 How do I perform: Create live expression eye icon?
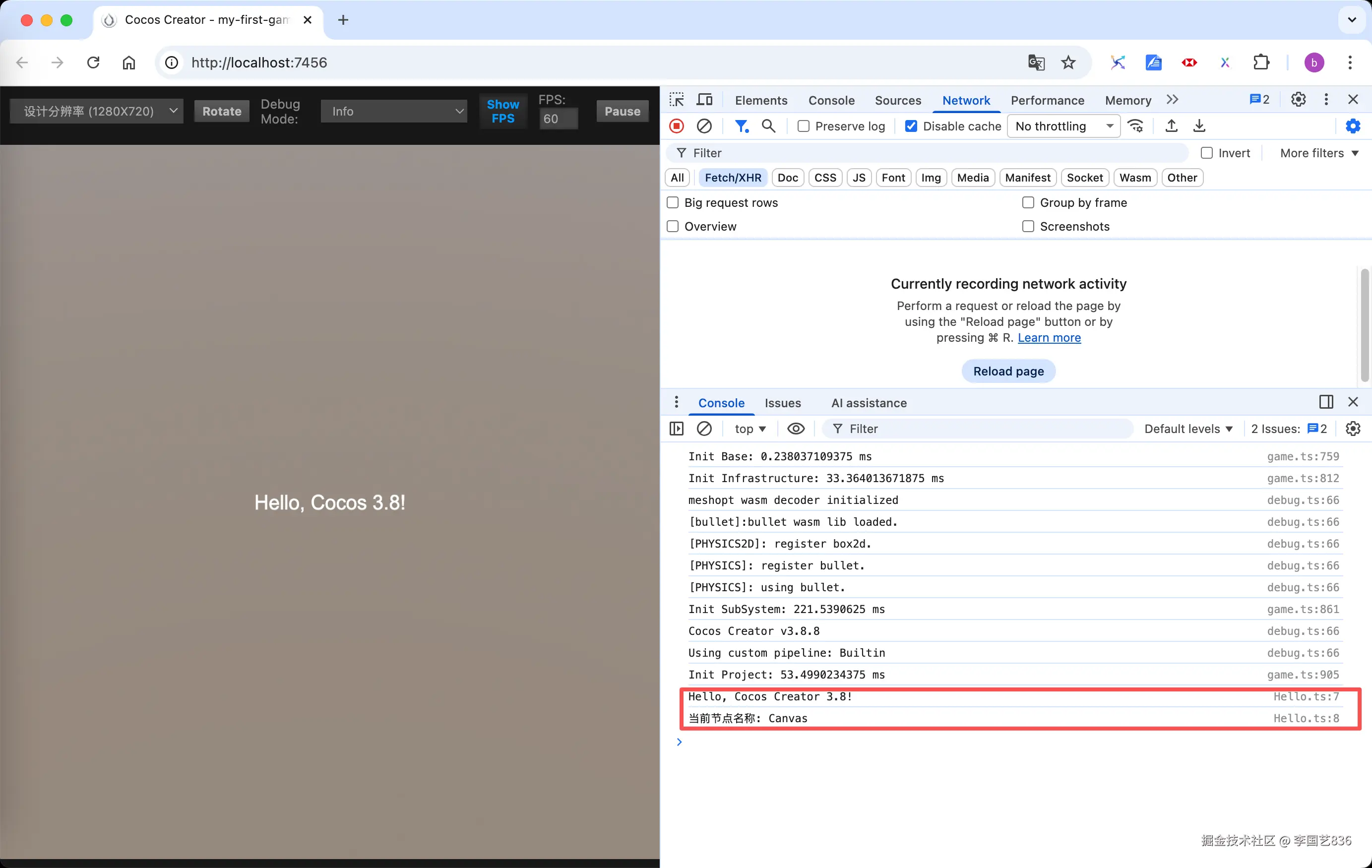(x=796, y=429)
